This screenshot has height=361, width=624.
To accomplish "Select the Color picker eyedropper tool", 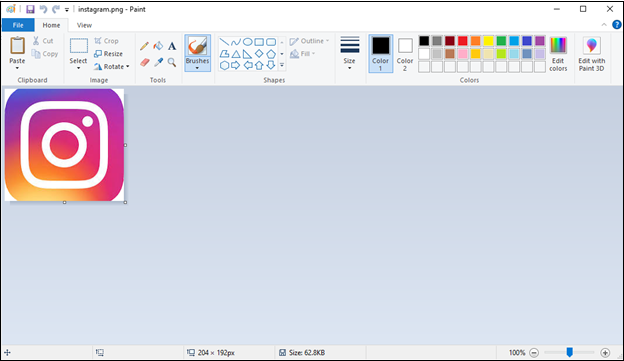I will (x=158, y=62).
